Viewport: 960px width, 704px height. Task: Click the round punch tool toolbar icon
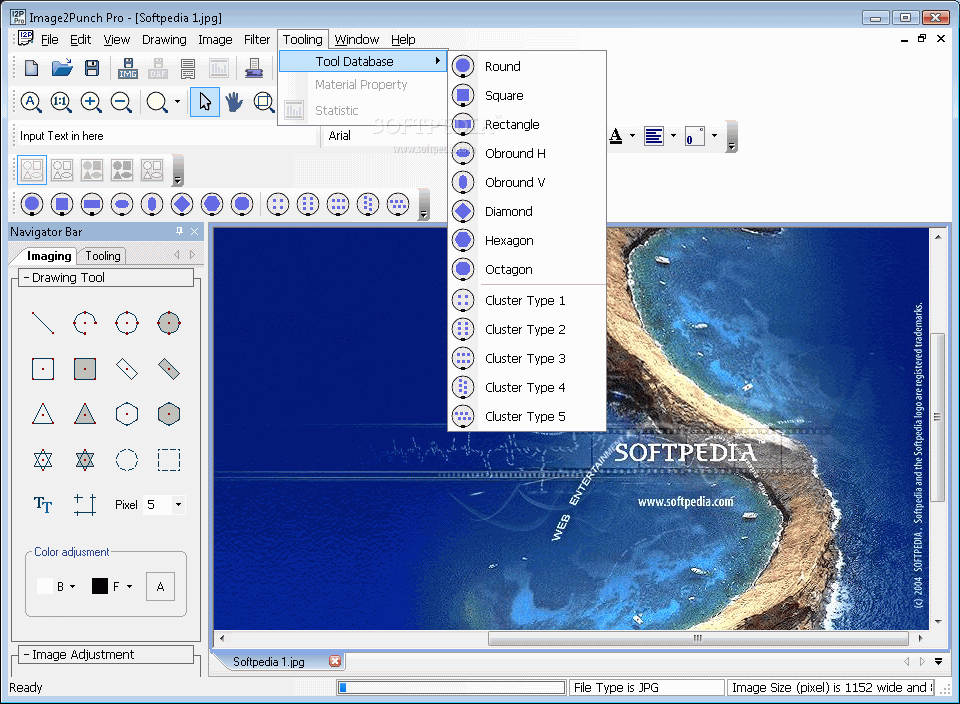click(32, 204)
